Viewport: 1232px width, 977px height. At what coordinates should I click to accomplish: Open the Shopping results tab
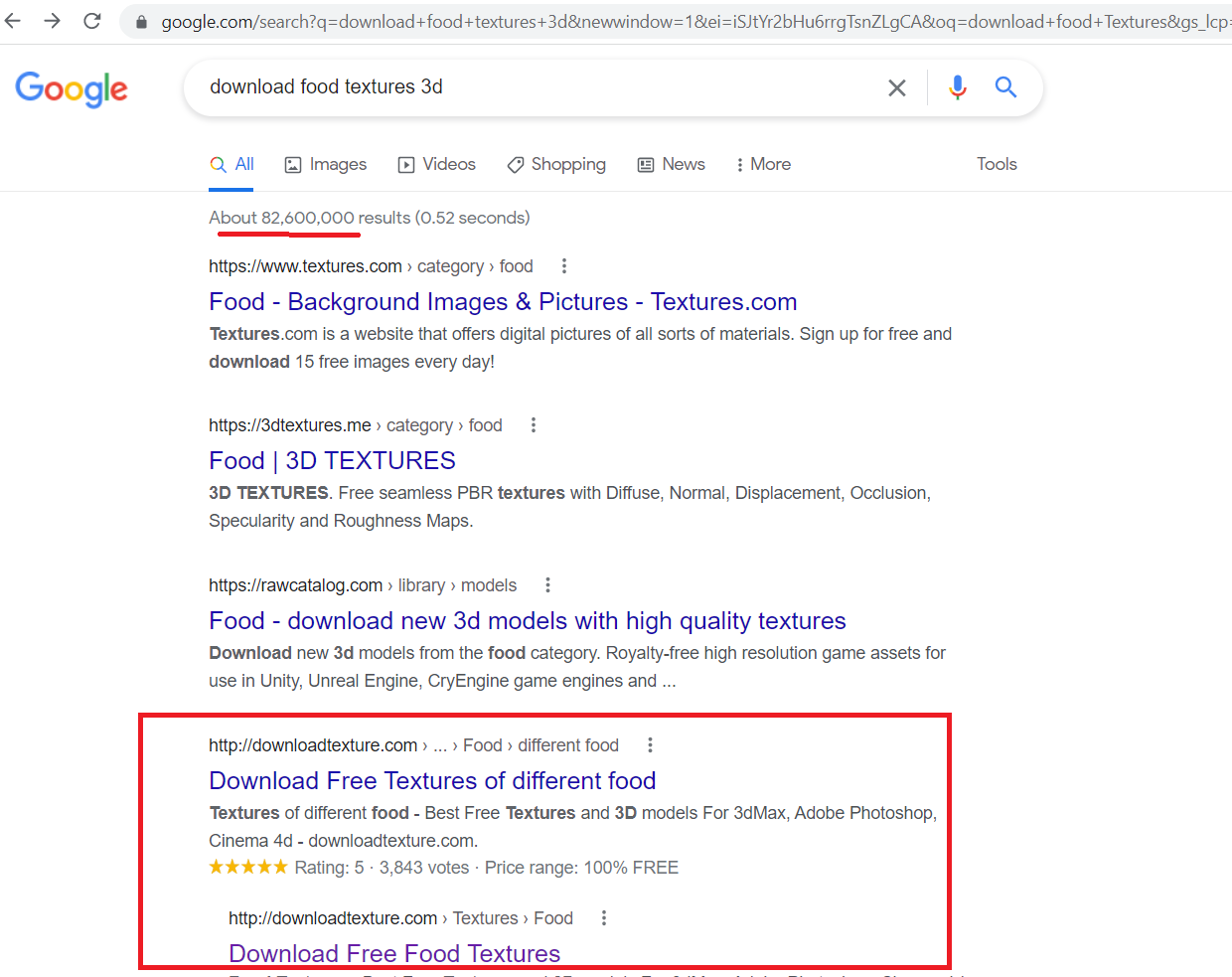[556, 165]
